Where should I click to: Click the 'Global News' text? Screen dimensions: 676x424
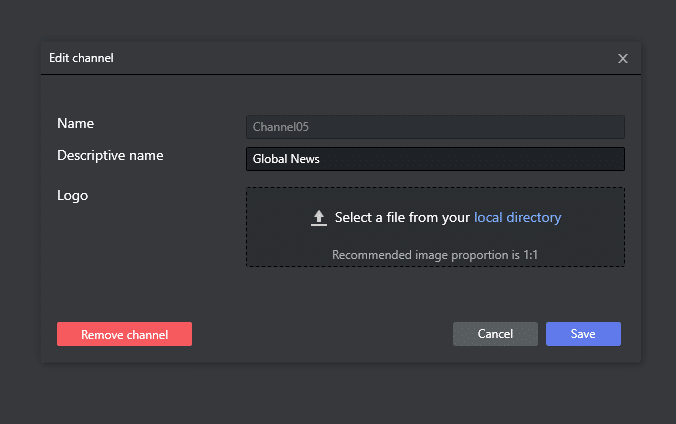(286, 159)
